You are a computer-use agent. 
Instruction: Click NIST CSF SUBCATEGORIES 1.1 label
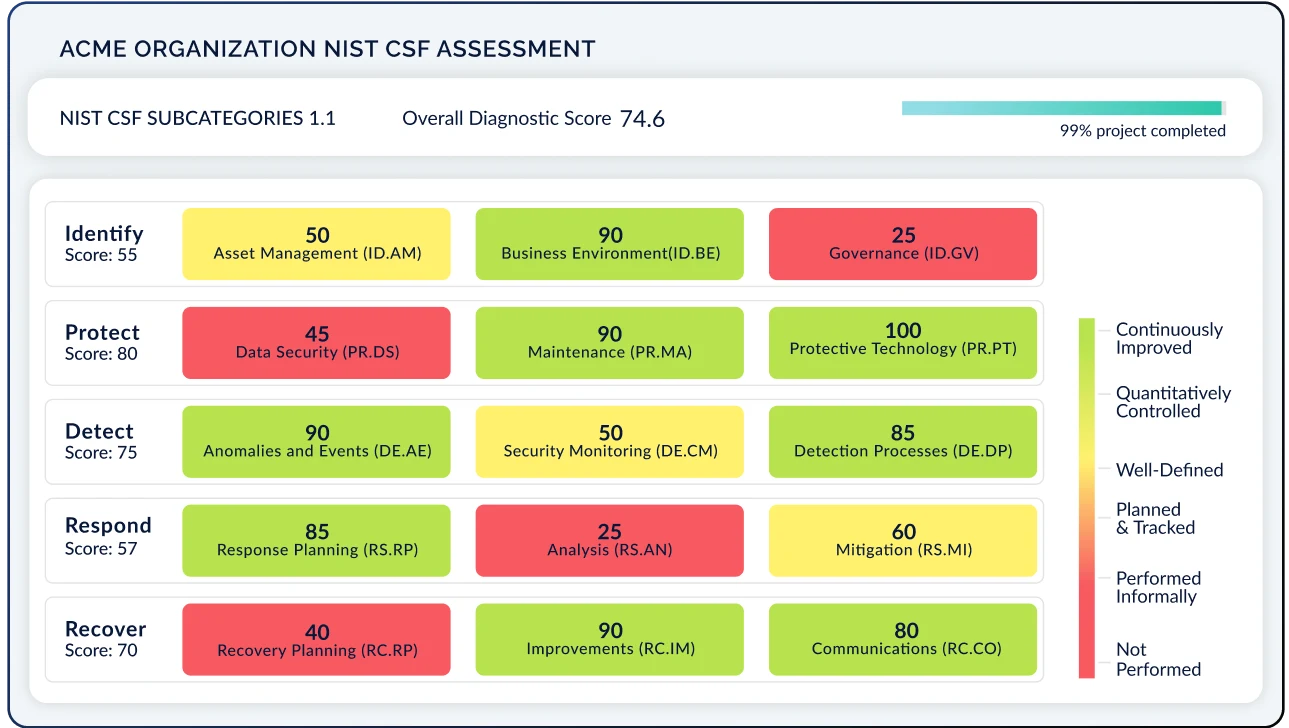198,118
